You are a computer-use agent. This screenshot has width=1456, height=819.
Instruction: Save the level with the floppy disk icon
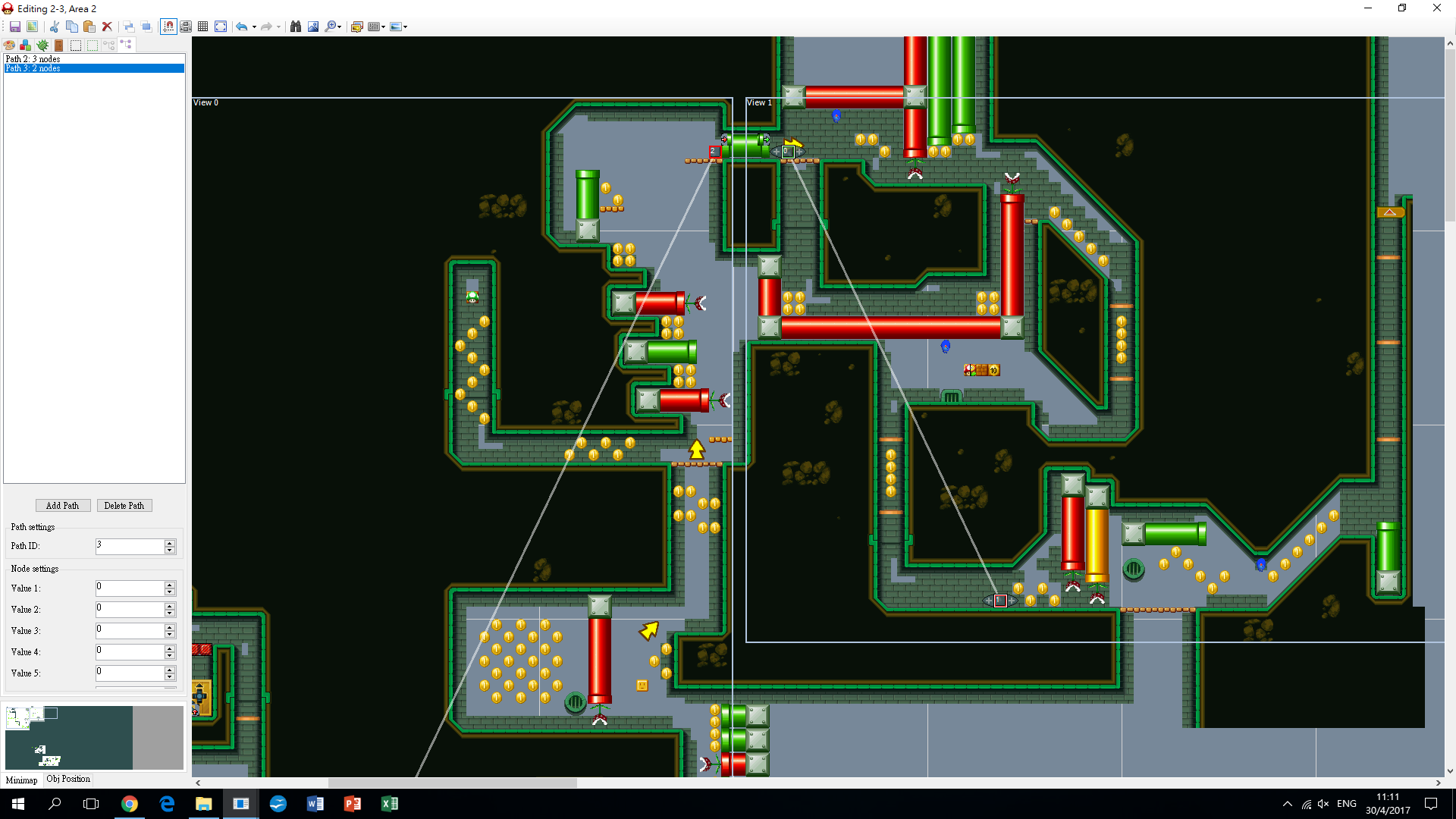(14, 27)
